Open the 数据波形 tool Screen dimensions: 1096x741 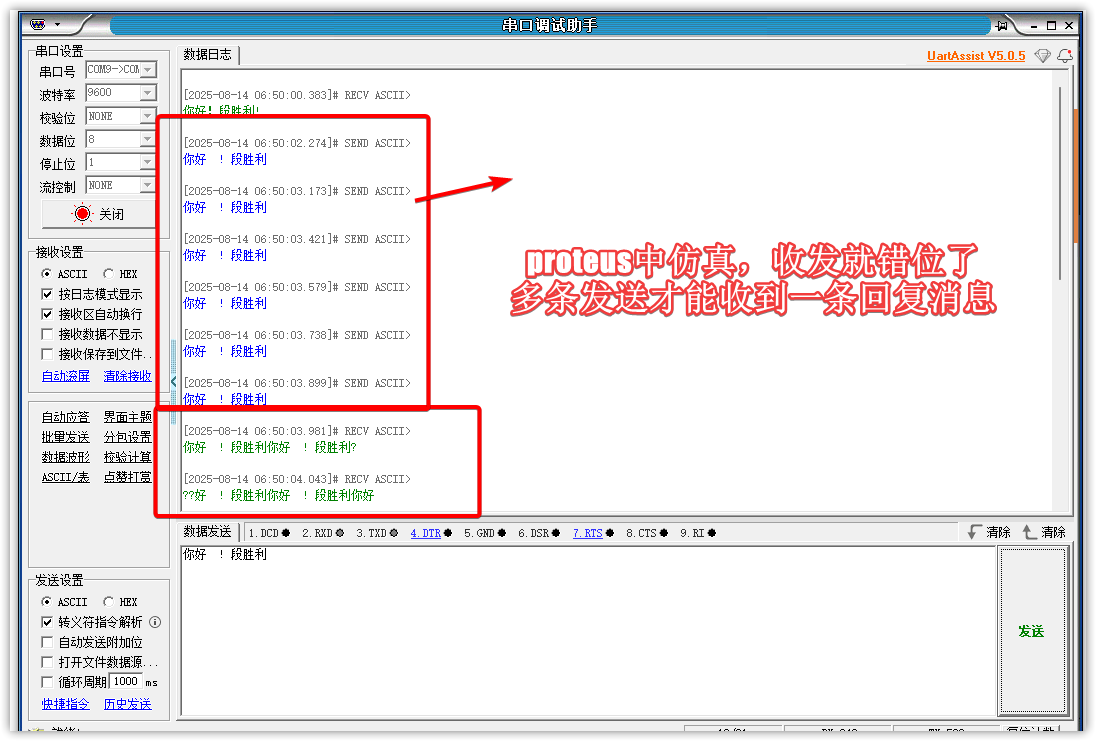66,457
